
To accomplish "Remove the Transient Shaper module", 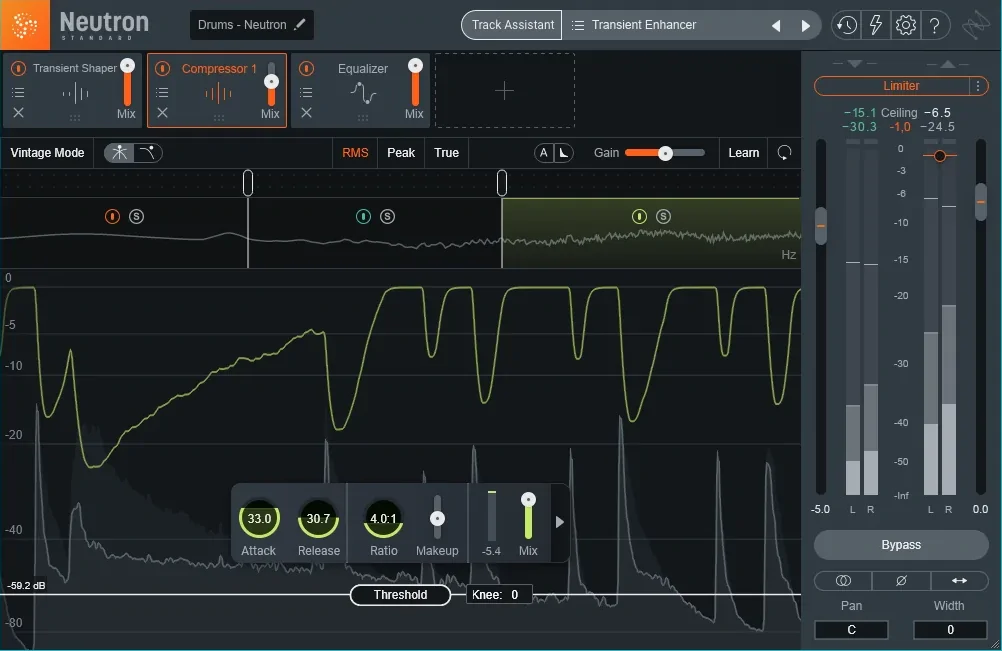I will pos(19,112).
